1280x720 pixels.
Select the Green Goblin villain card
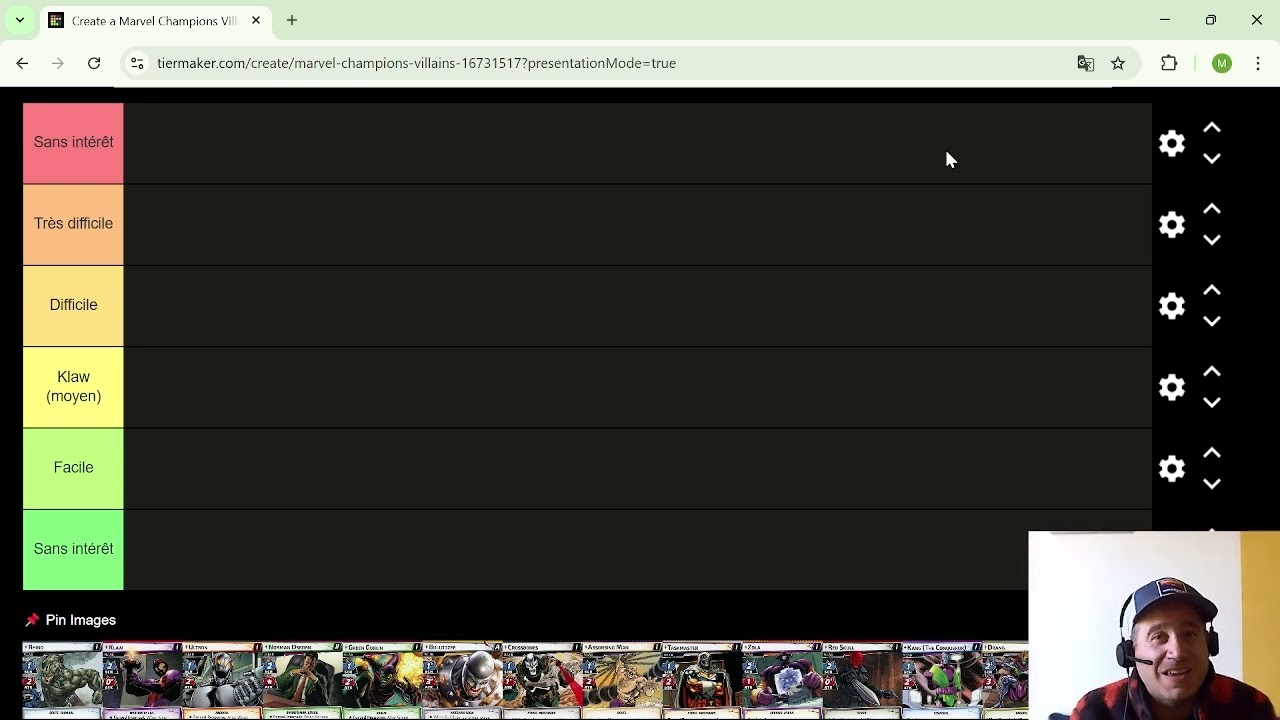click(383, 681)
